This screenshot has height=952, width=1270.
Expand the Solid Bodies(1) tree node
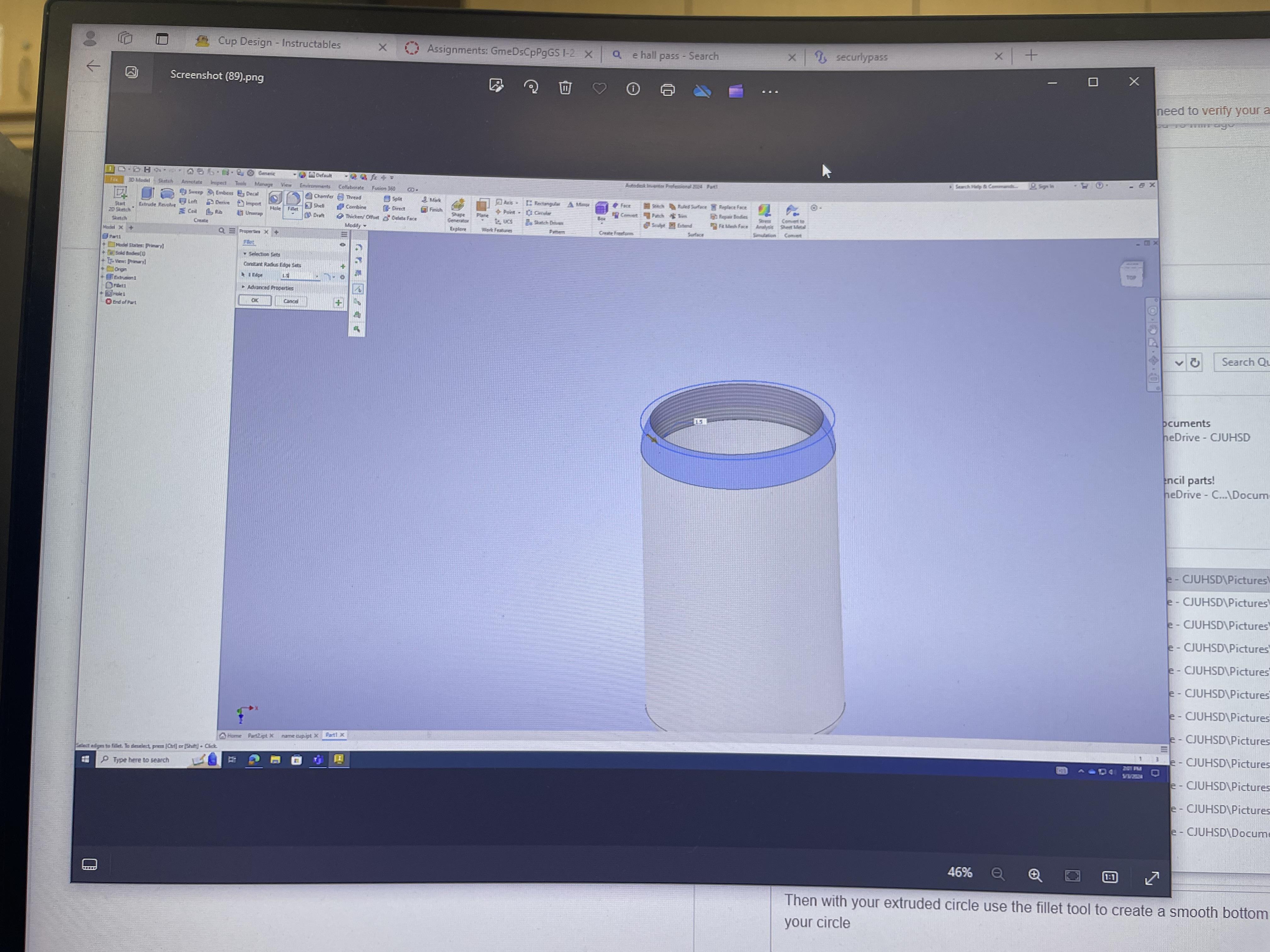pyautogui.click(x=104, y=252)
